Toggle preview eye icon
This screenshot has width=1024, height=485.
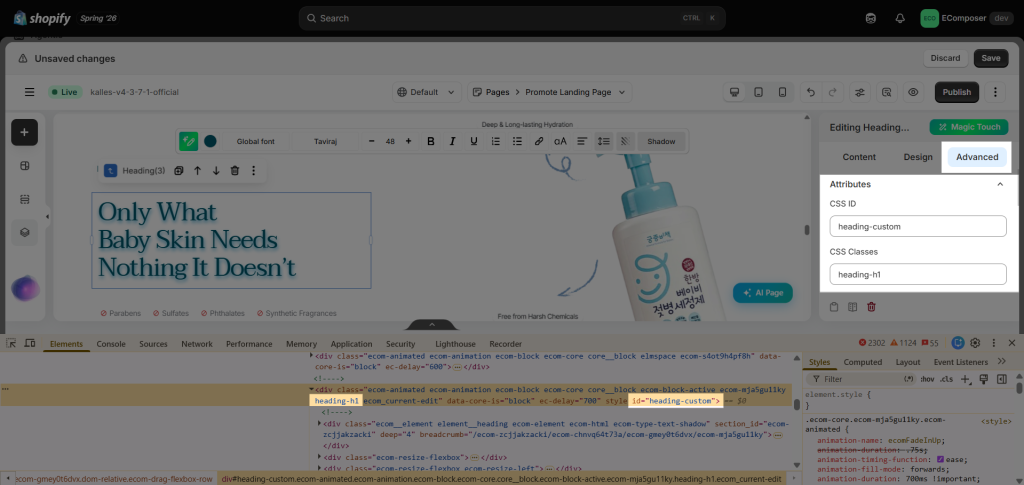pyautogui.click(x=913, y=92)
